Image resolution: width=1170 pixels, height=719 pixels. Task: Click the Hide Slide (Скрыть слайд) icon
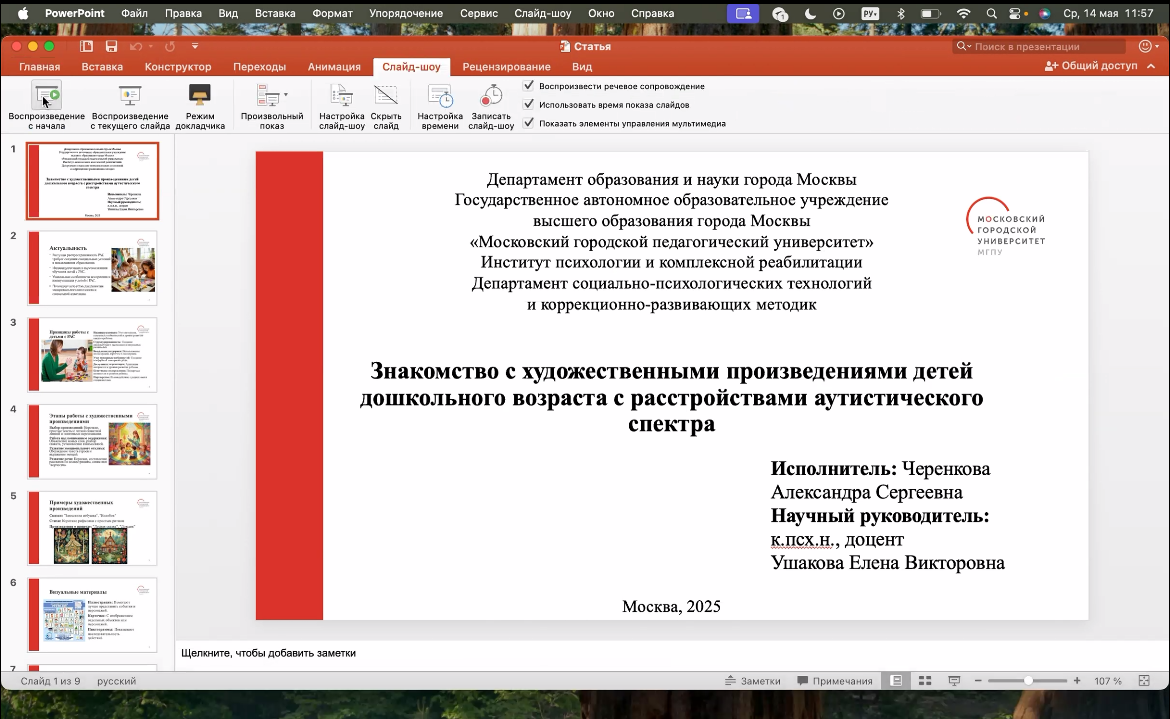(386, 96)
